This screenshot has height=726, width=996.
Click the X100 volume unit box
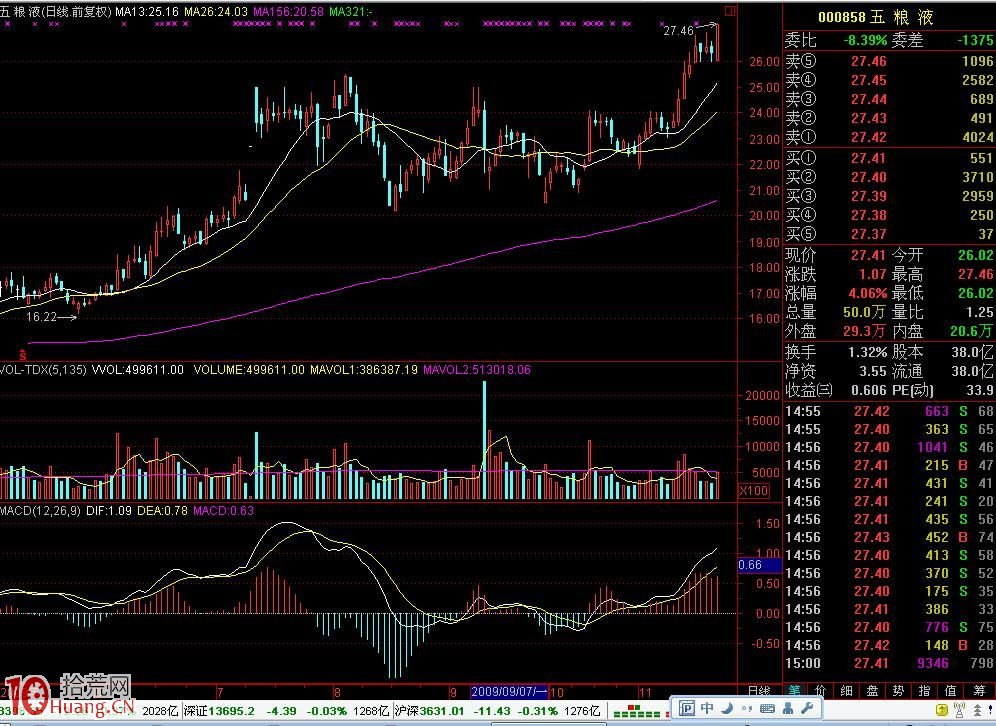click(754, 490)
